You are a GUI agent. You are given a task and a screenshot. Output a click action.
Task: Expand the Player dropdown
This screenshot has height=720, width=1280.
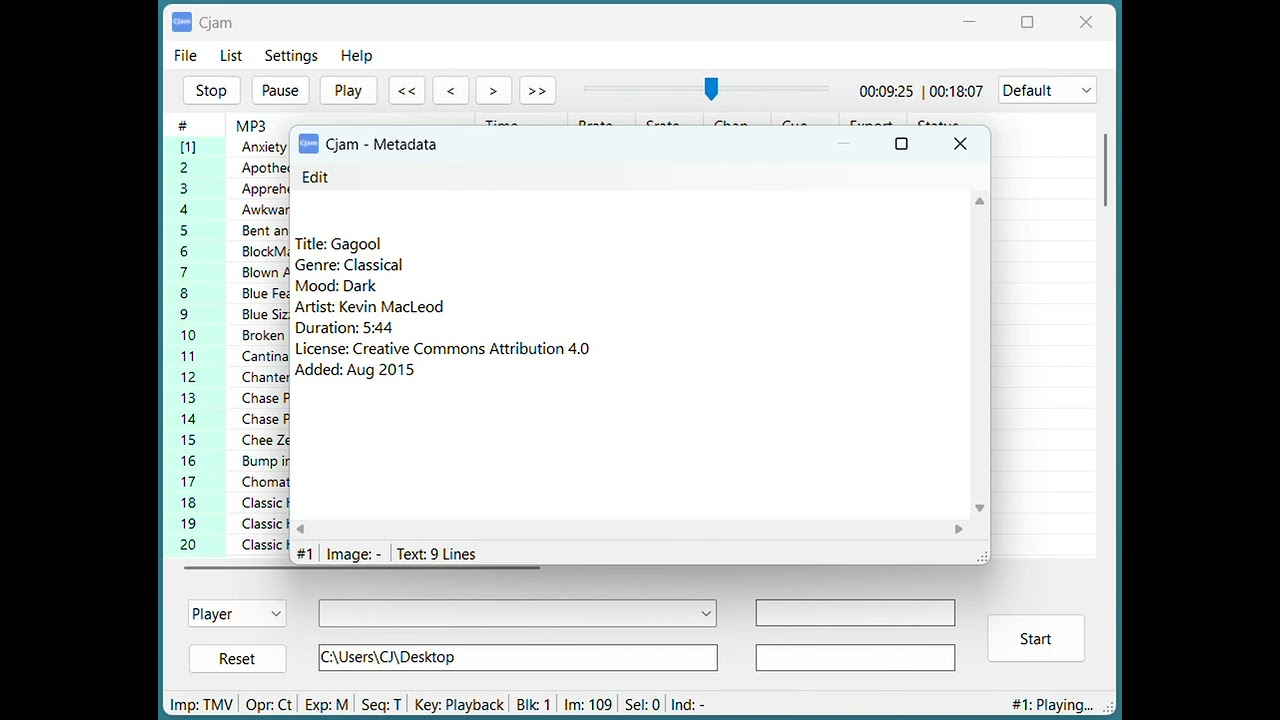pos(237,614)
